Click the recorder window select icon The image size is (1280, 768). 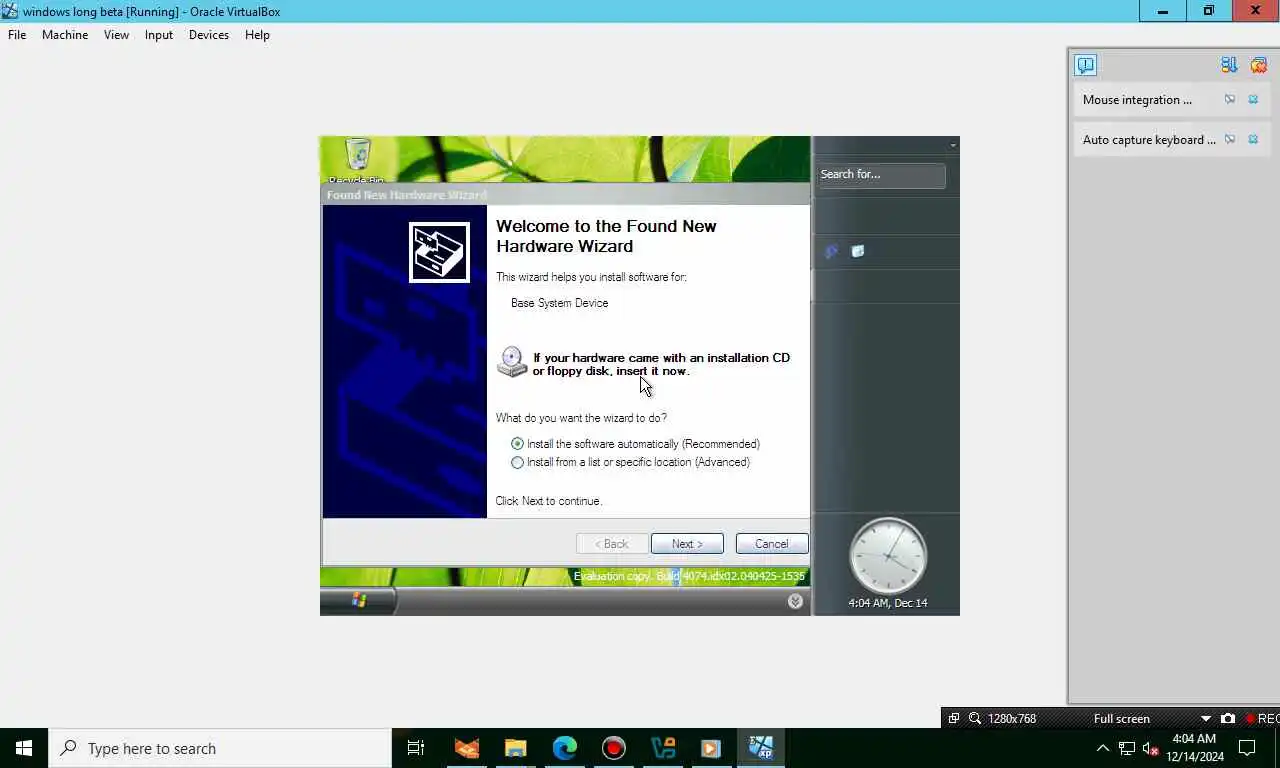(954, 718)
